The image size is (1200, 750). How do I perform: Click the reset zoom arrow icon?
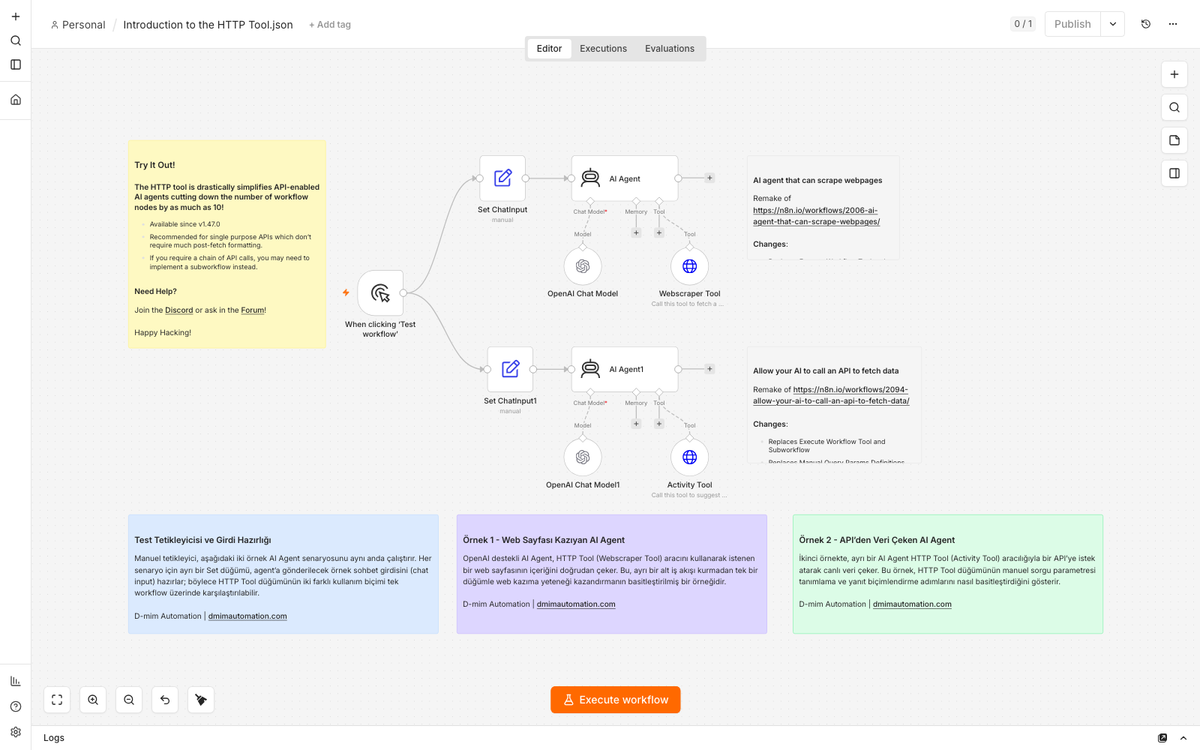165,700
